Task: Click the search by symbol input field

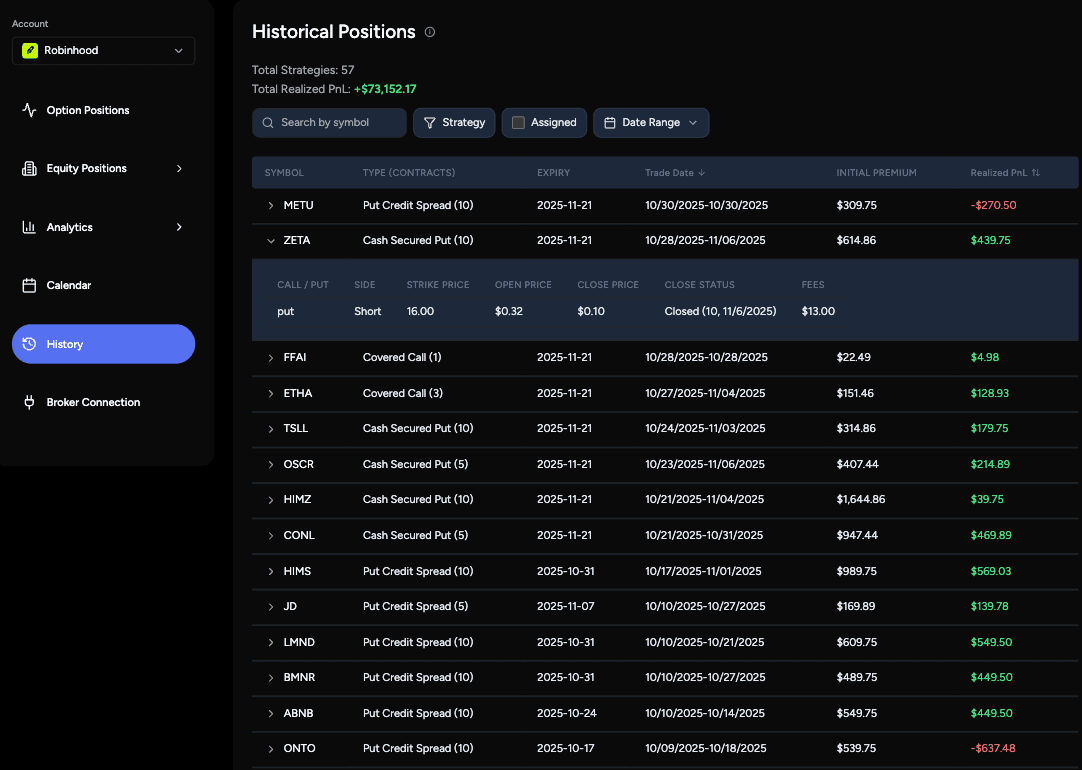Action: [x=330, y=122]
